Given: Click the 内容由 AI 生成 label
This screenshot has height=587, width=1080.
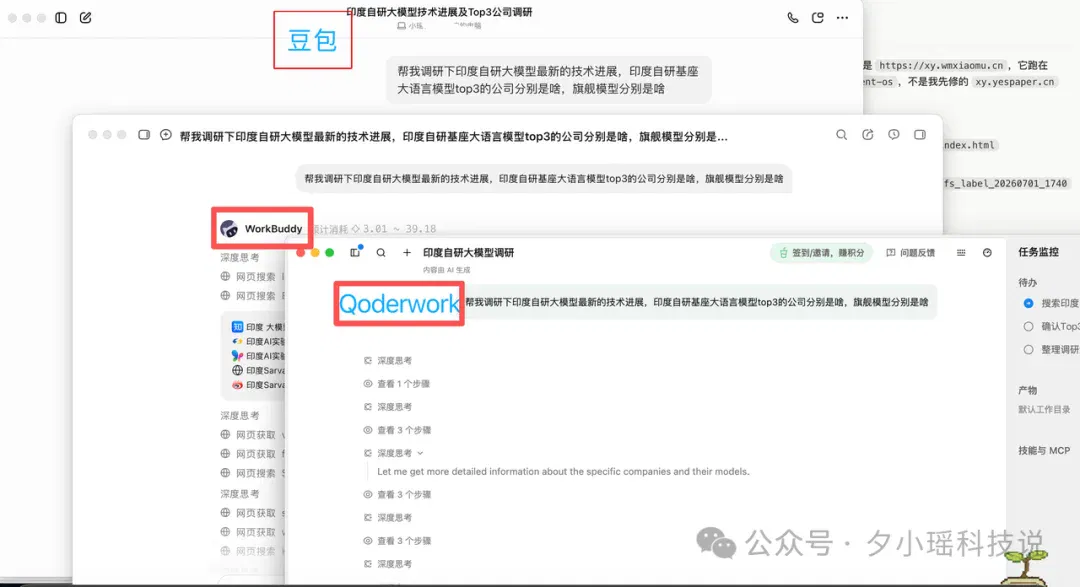Looking at the screenshot, I should point(446,270).
